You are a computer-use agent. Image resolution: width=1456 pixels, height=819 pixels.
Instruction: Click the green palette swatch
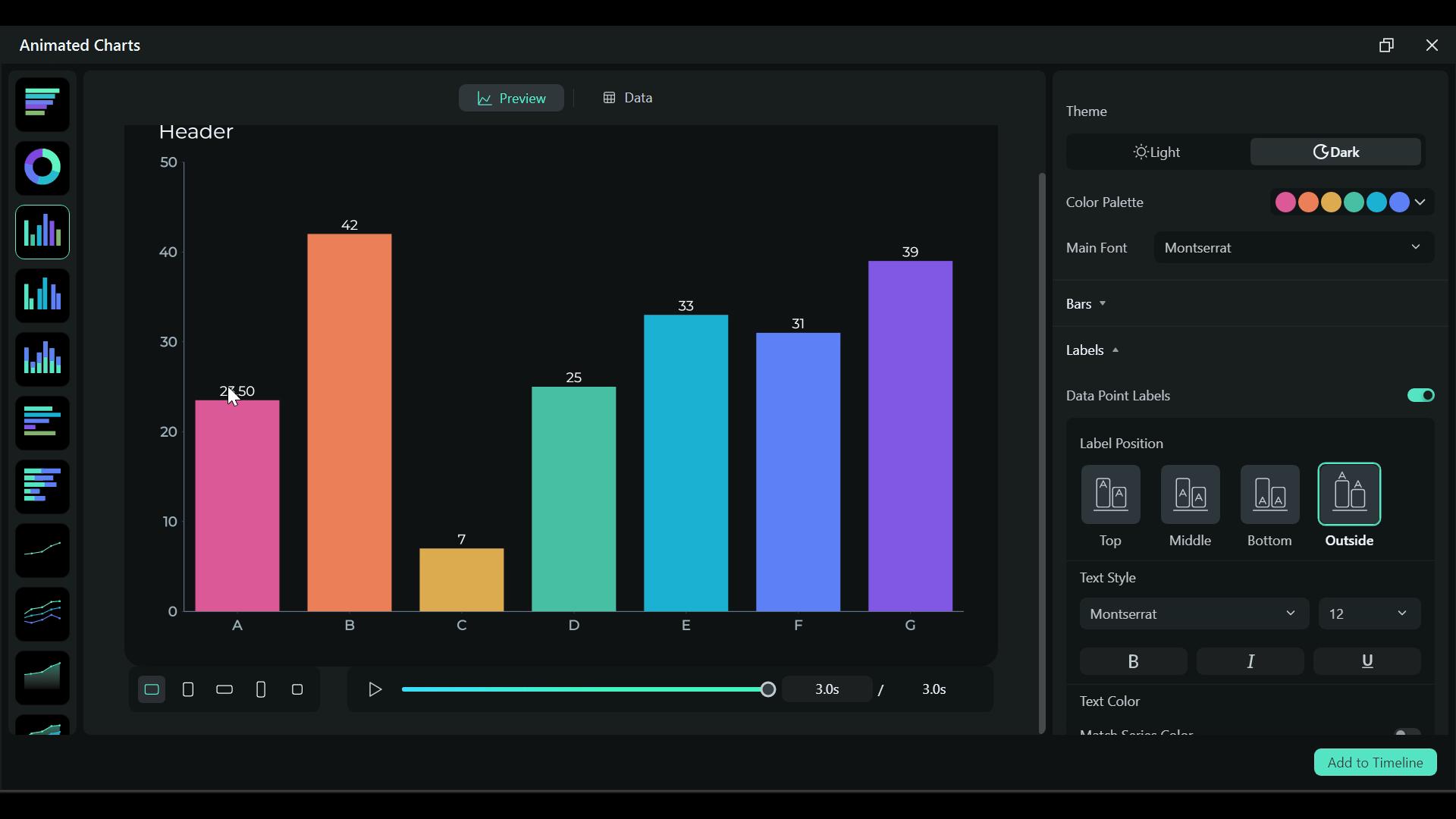pyautogui.click(x=1354, y=202)
